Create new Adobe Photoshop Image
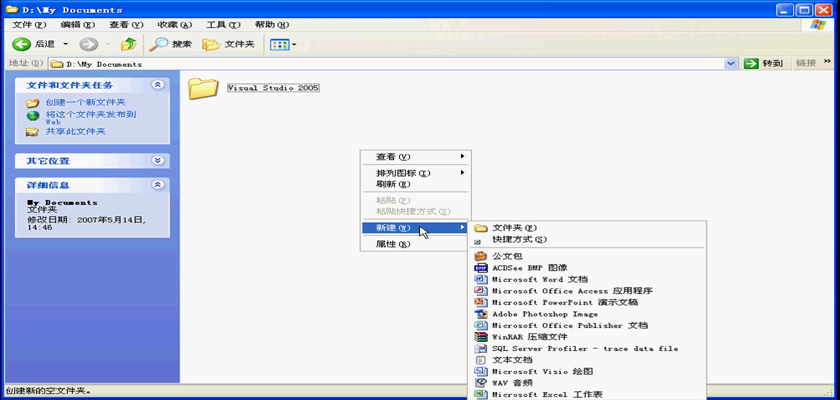The width and height of the screenshot is (840, 400). tap(588, 314)
